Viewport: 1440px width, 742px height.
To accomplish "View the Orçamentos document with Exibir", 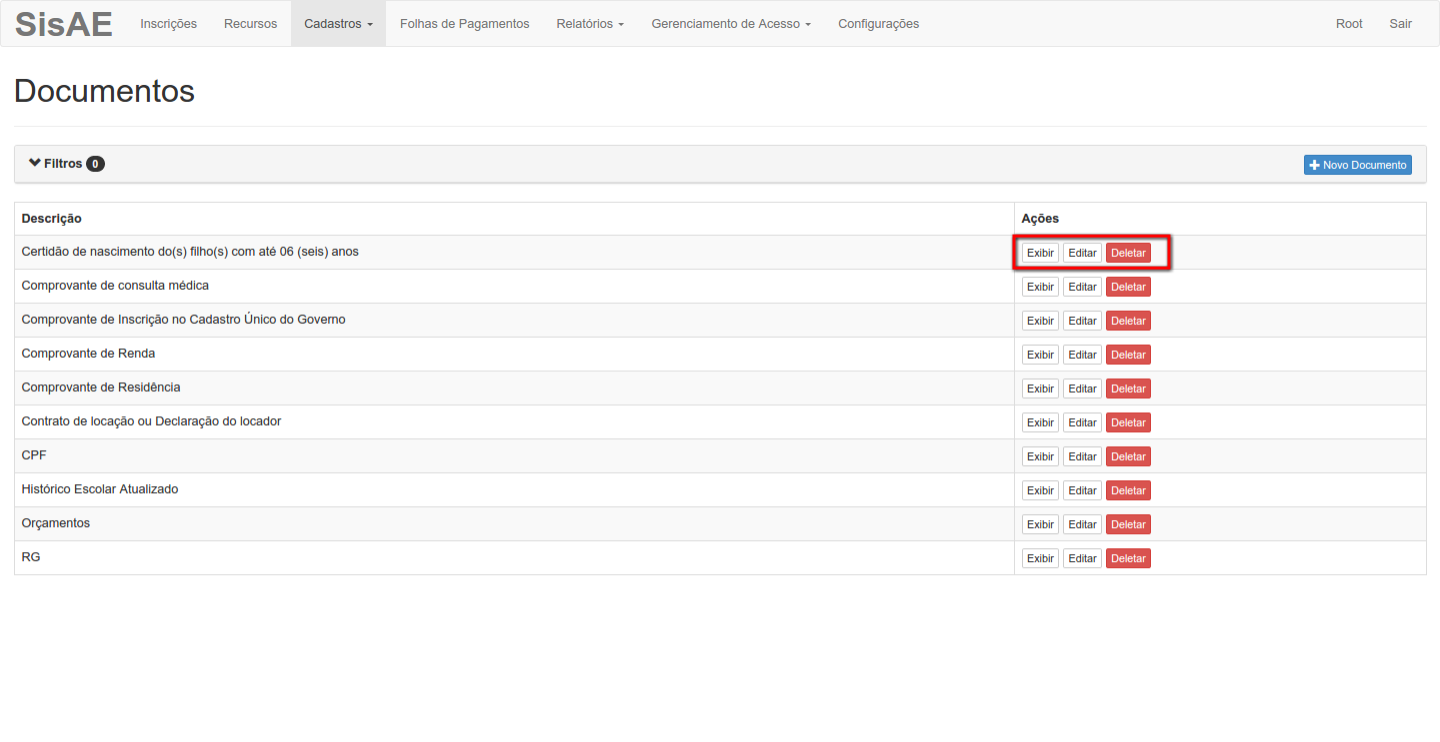I will [1040, 525].
